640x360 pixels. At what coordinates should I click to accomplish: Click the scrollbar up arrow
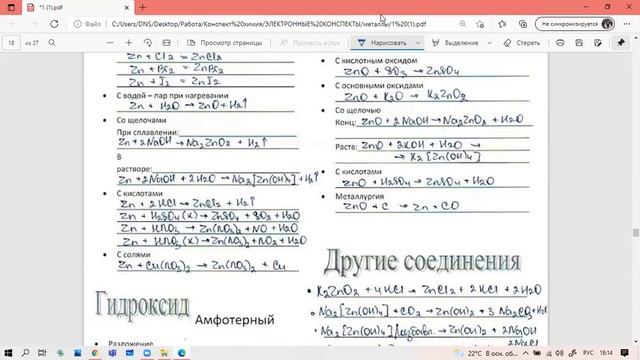[x=636, y=38]
